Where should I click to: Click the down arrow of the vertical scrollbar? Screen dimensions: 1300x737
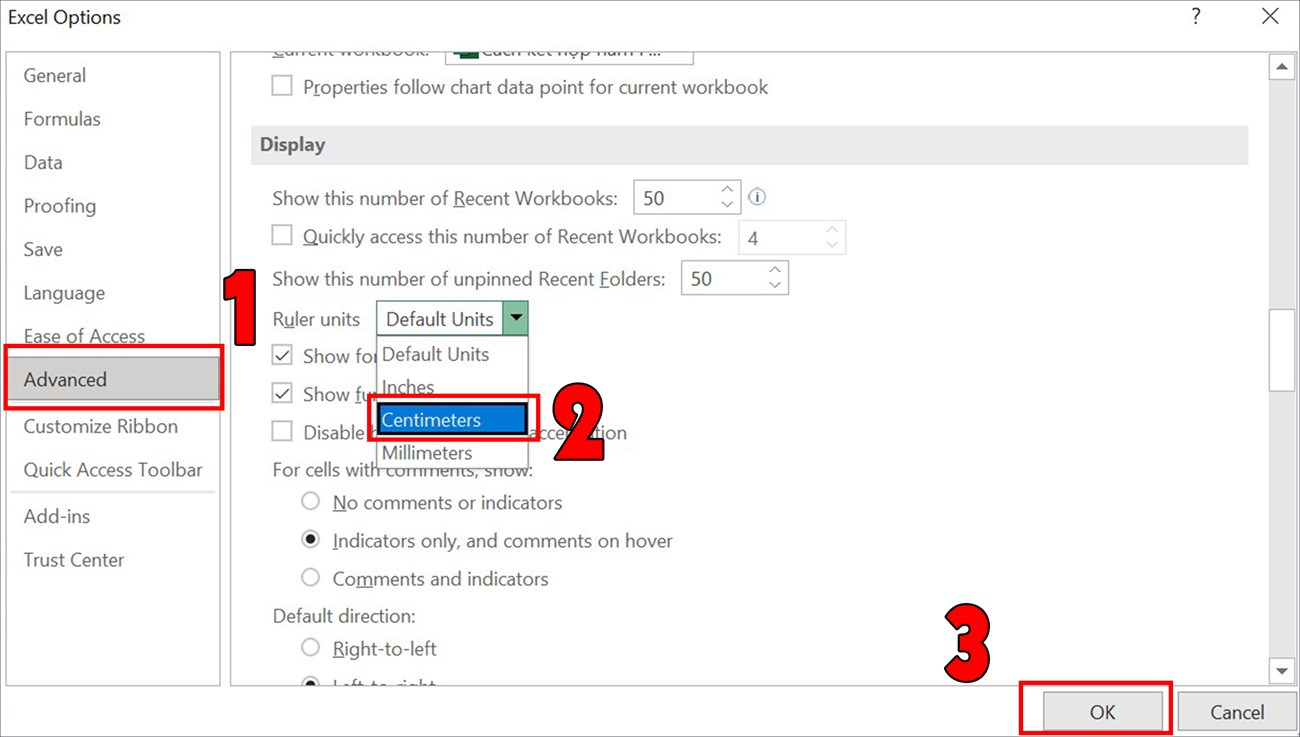point(1282,671)
